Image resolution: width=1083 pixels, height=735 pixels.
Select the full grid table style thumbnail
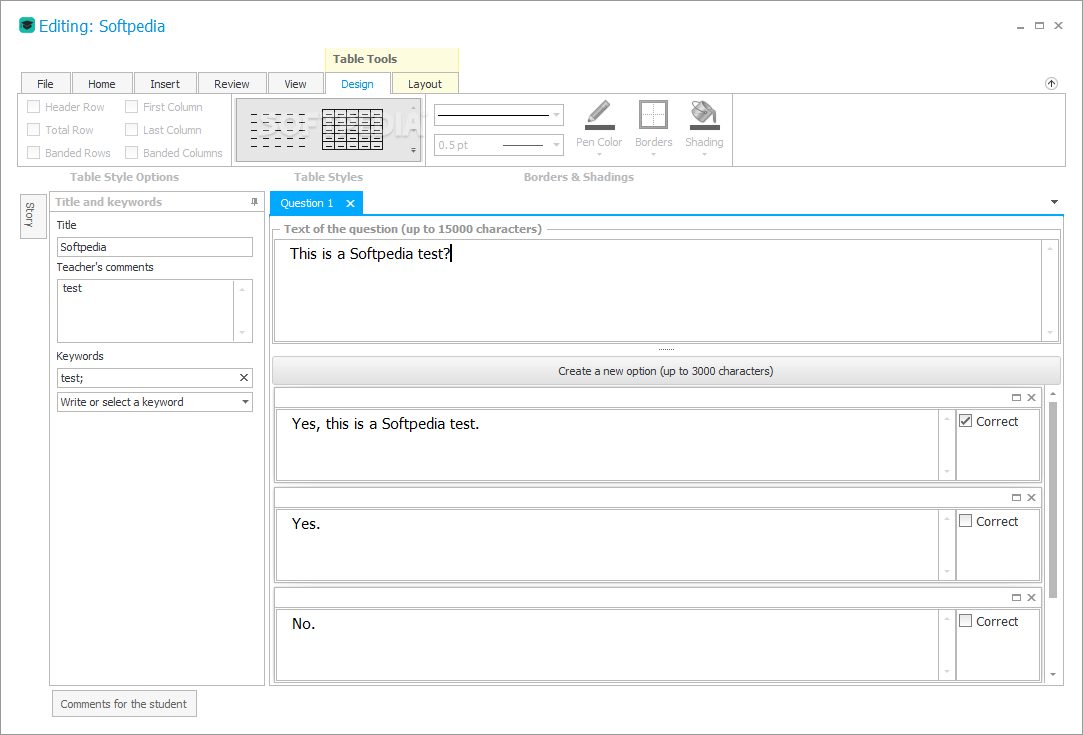click(x=352, y=130)
